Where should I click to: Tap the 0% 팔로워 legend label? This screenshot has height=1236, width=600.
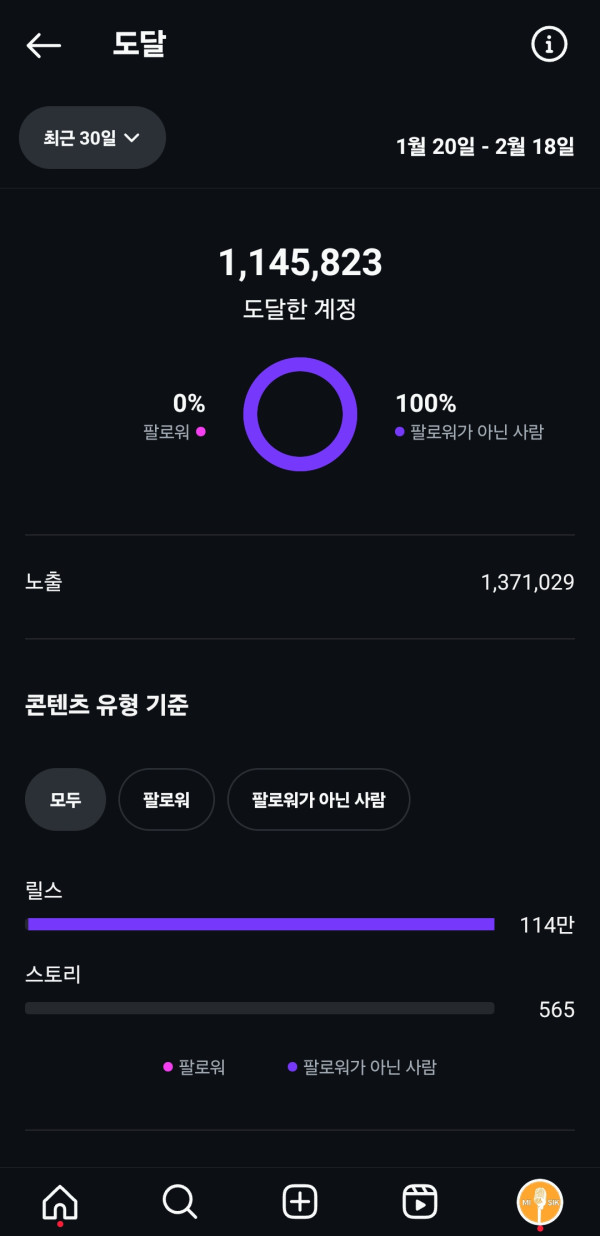pyautogui.click(x=175, y=417)
